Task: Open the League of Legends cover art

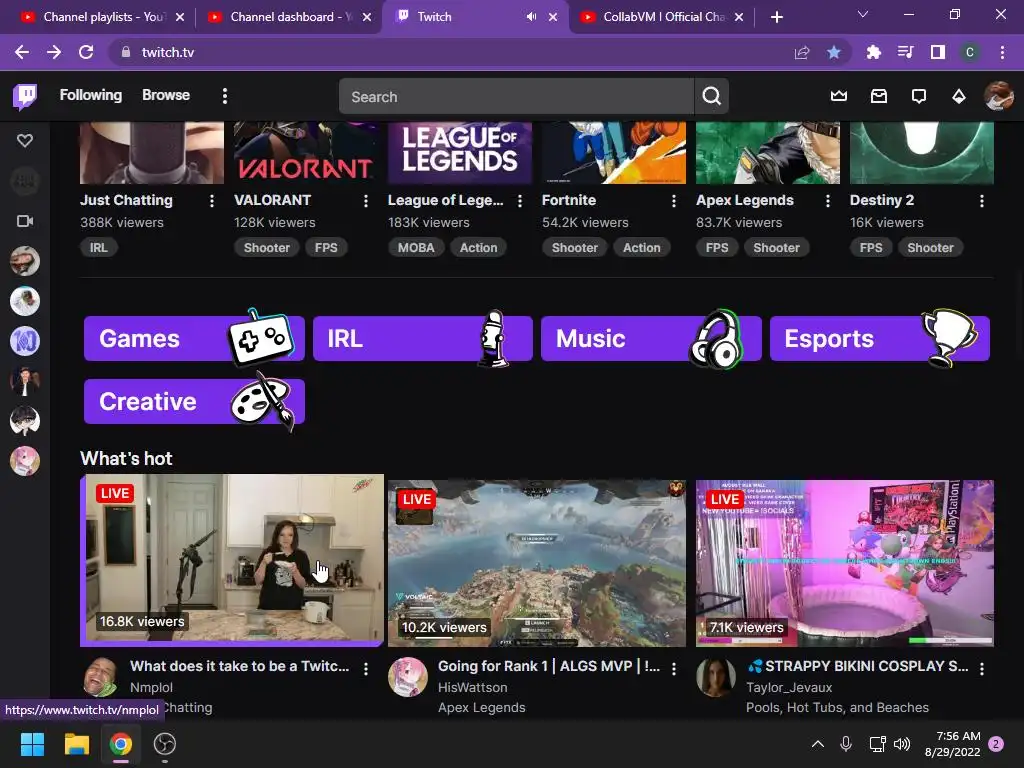Action: 460,153
